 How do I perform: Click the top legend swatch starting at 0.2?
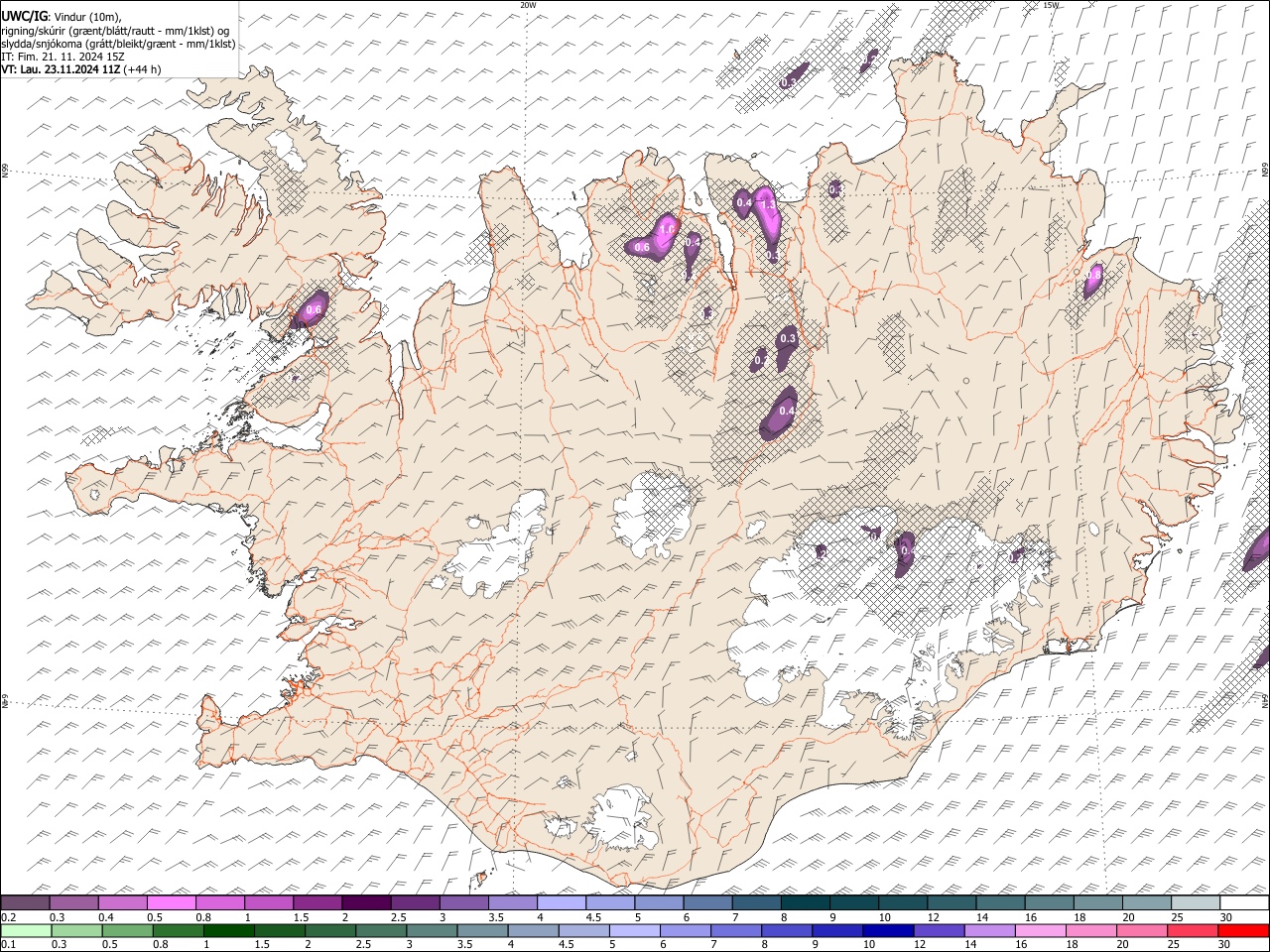pyautogui.click(x=25, y=903)
